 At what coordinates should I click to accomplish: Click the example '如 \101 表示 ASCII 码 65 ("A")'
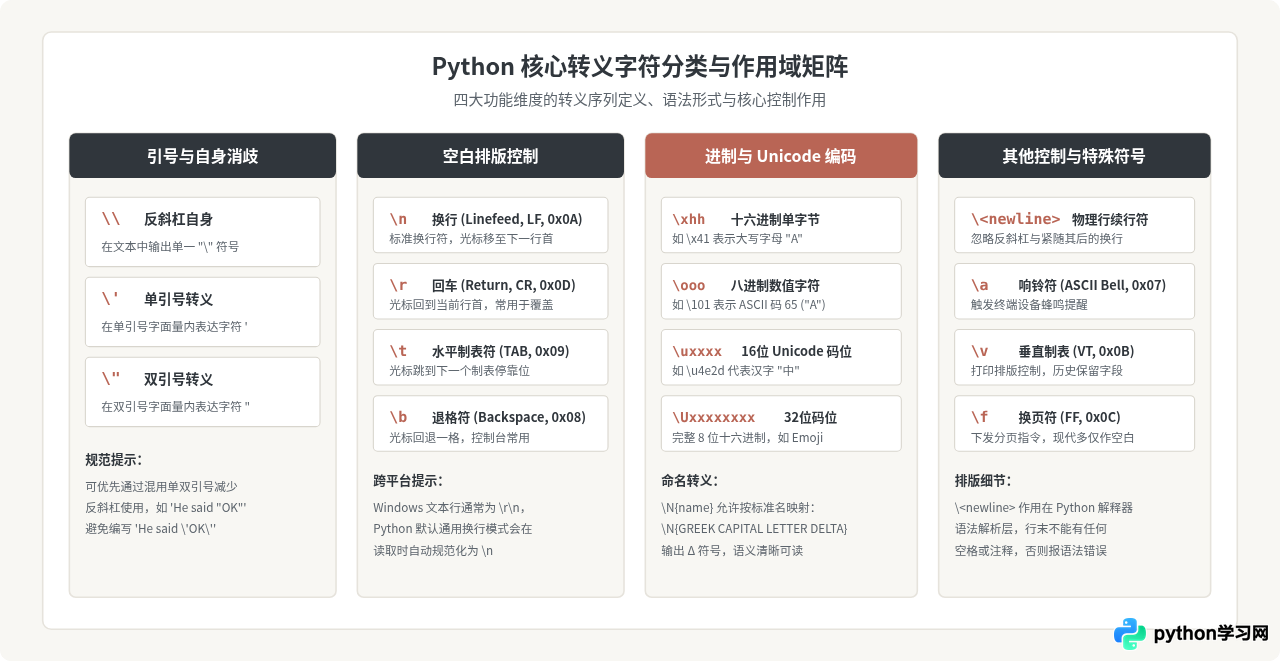point(749,305)
